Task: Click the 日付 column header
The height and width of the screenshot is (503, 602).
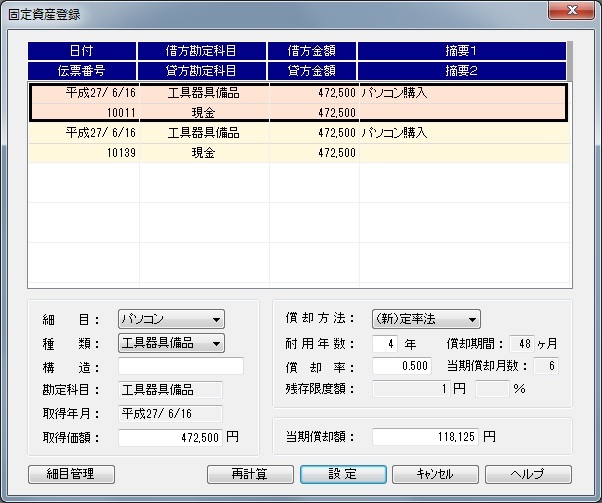Action: pyautogui.click(x=82, y=51)
